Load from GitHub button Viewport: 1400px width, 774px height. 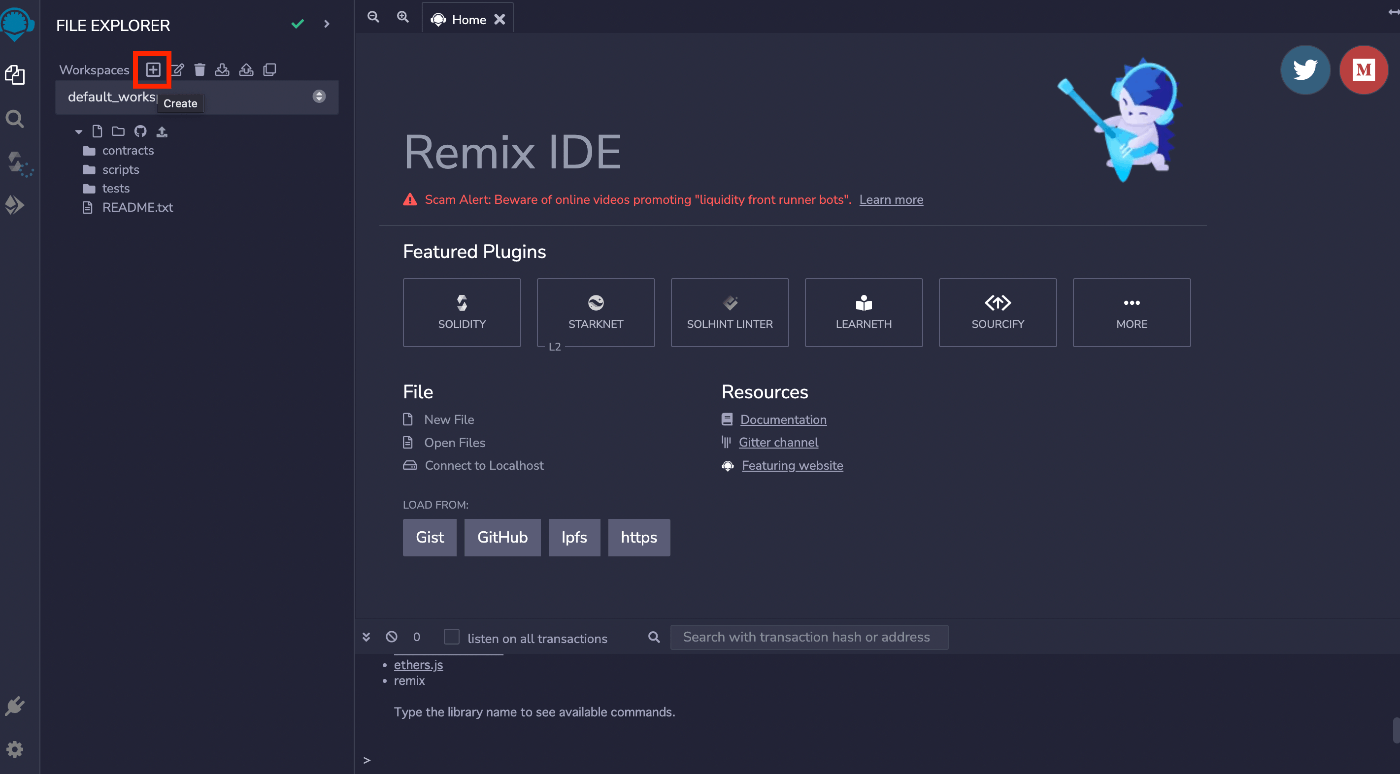point(502,537)
